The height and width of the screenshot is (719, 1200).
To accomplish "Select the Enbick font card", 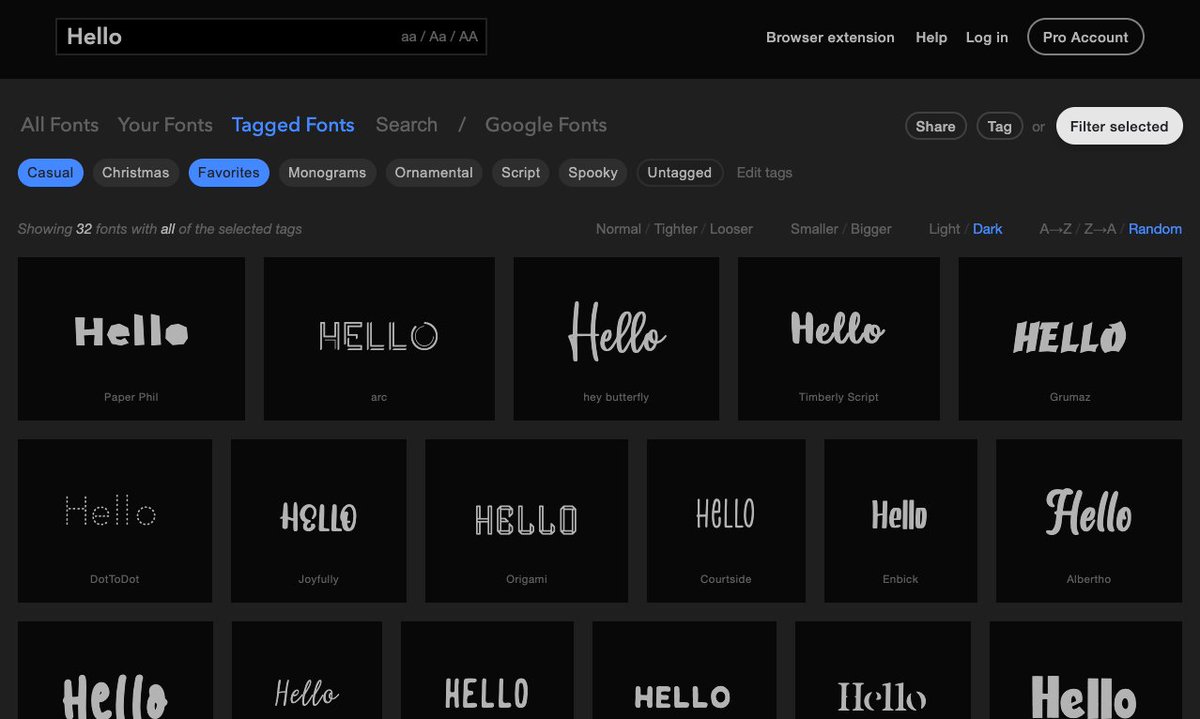I will click(x=900, y=521).
